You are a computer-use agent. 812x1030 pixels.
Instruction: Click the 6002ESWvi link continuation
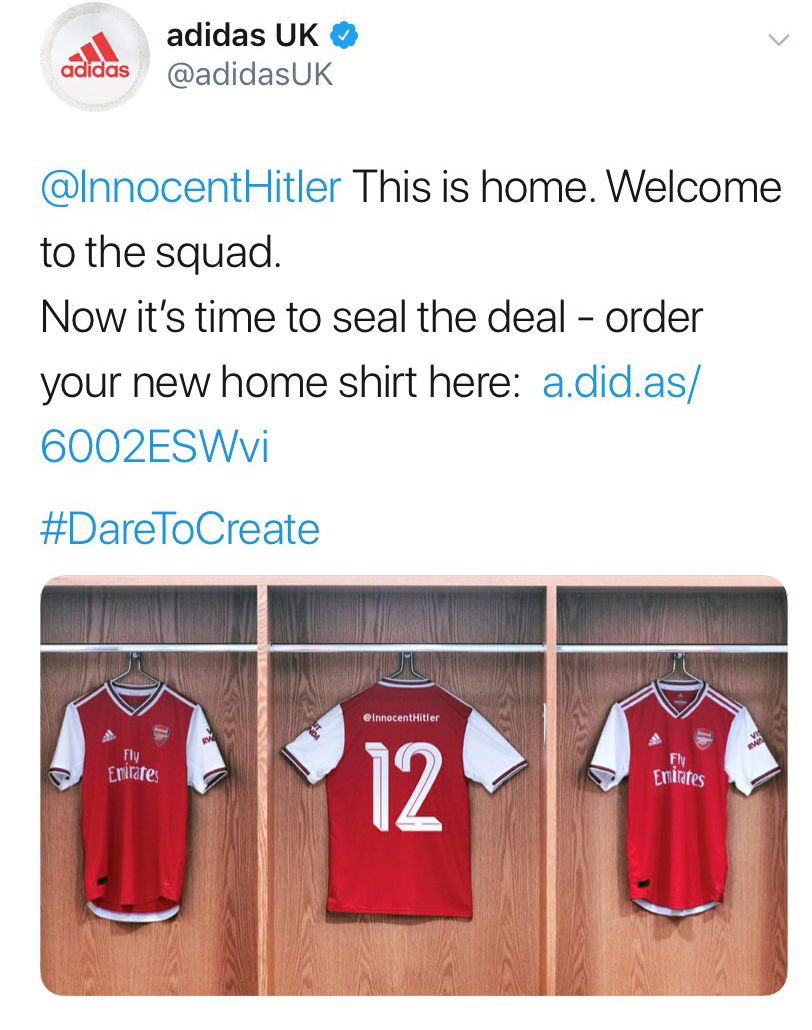[155, 447]
